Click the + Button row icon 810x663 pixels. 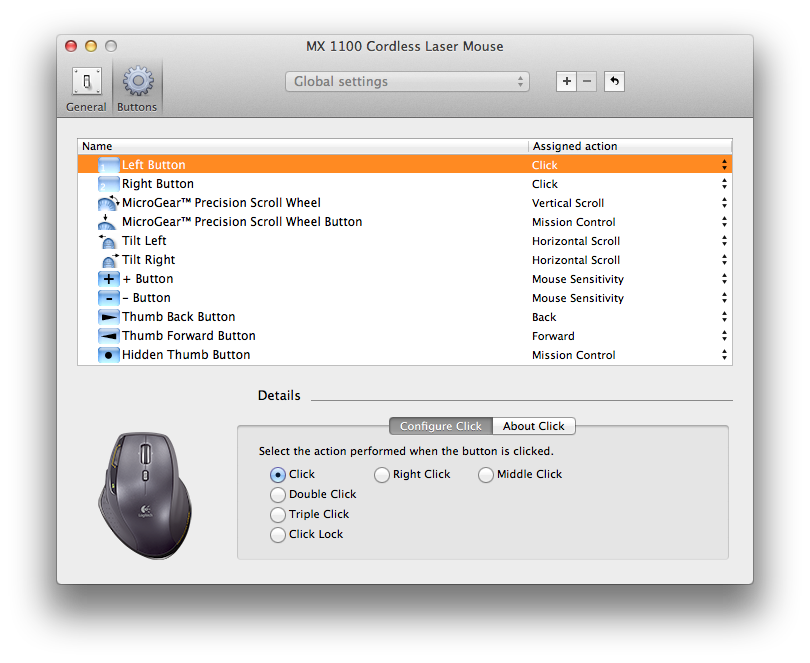pyautogui.click(x=108, y=279)
